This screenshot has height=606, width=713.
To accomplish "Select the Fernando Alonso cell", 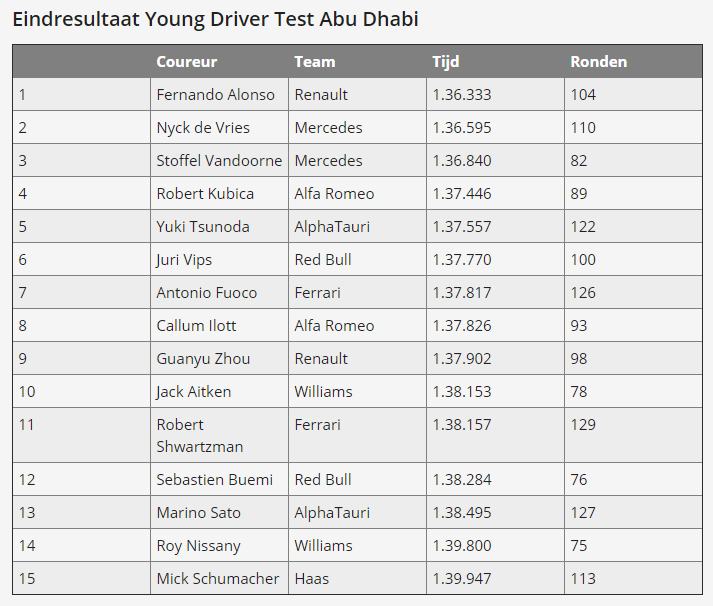I will click(x=219, y=95).
